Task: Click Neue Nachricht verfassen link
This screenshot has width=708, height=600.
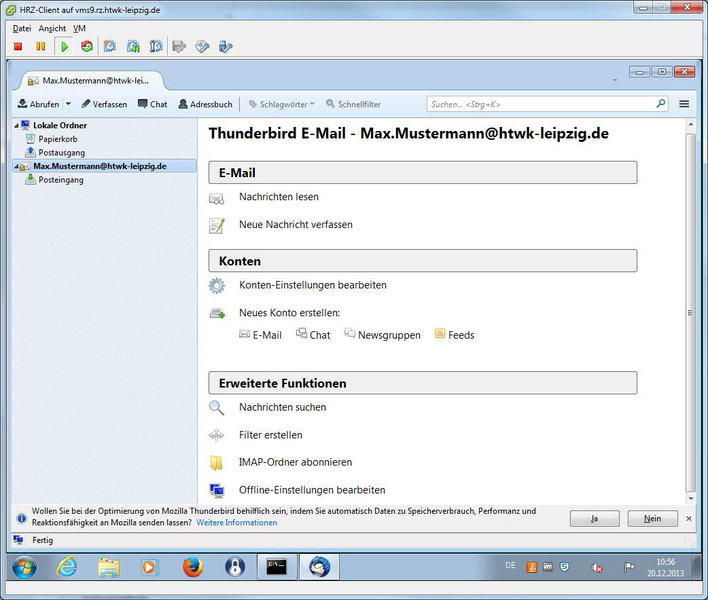Action: tap(296, 224)
